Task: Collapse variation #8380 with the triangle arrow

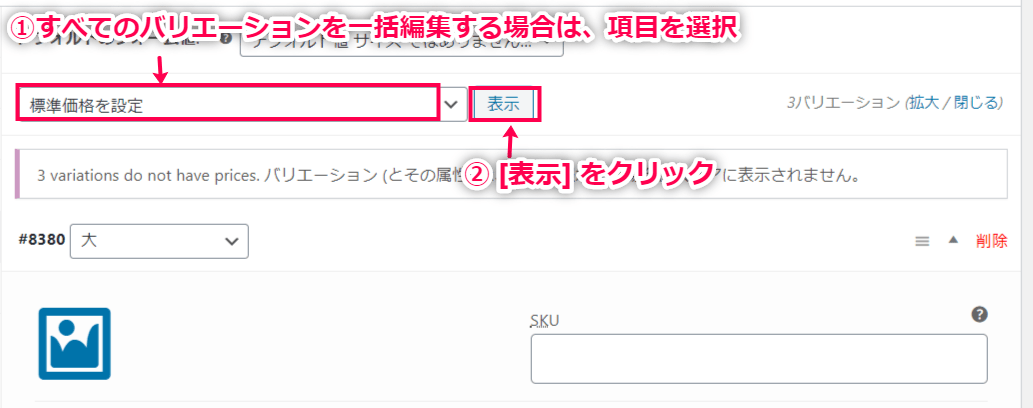Action: (953, 241)
